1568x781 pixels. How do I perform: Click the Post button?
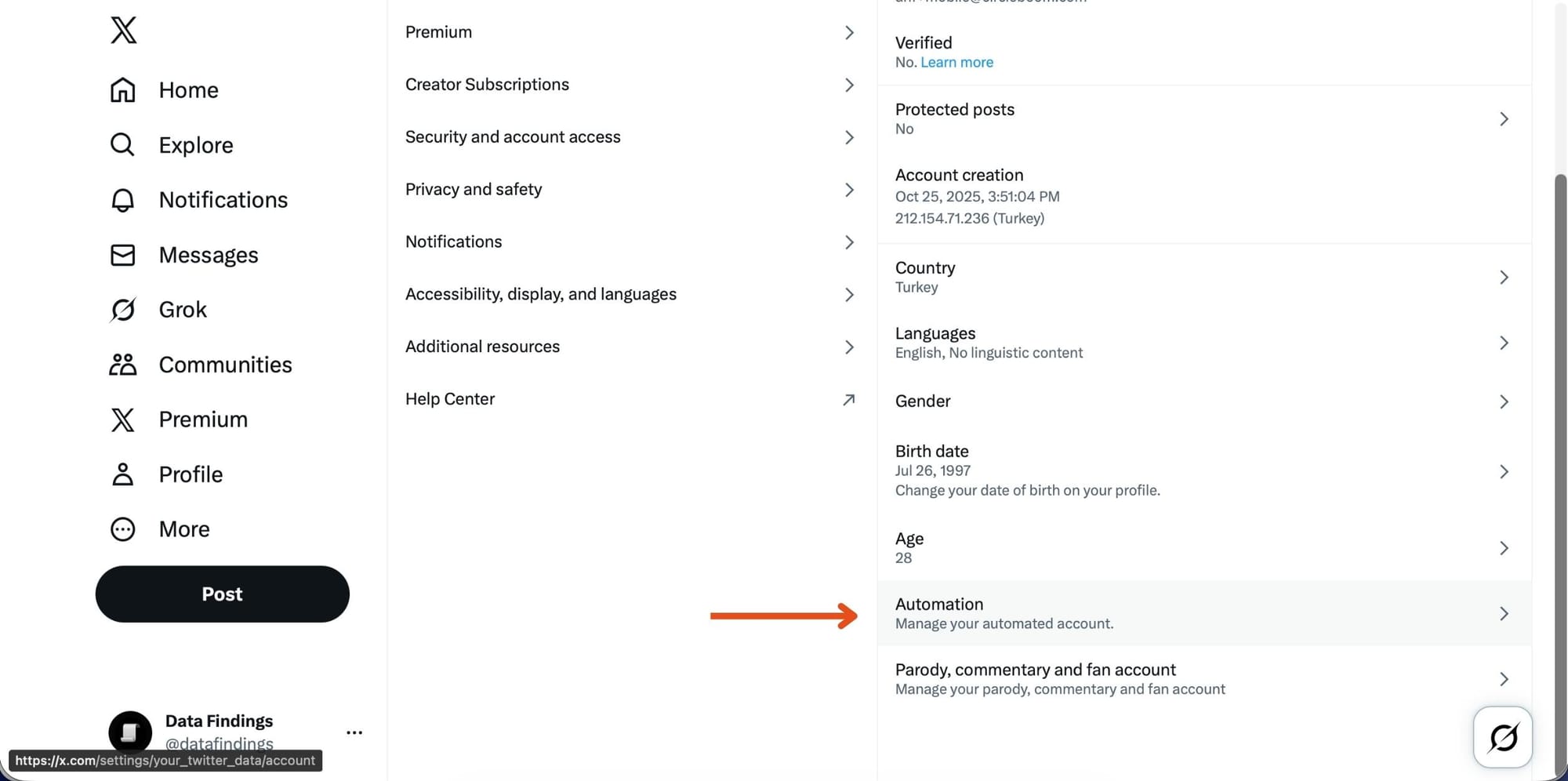click(x=223, y=594)
